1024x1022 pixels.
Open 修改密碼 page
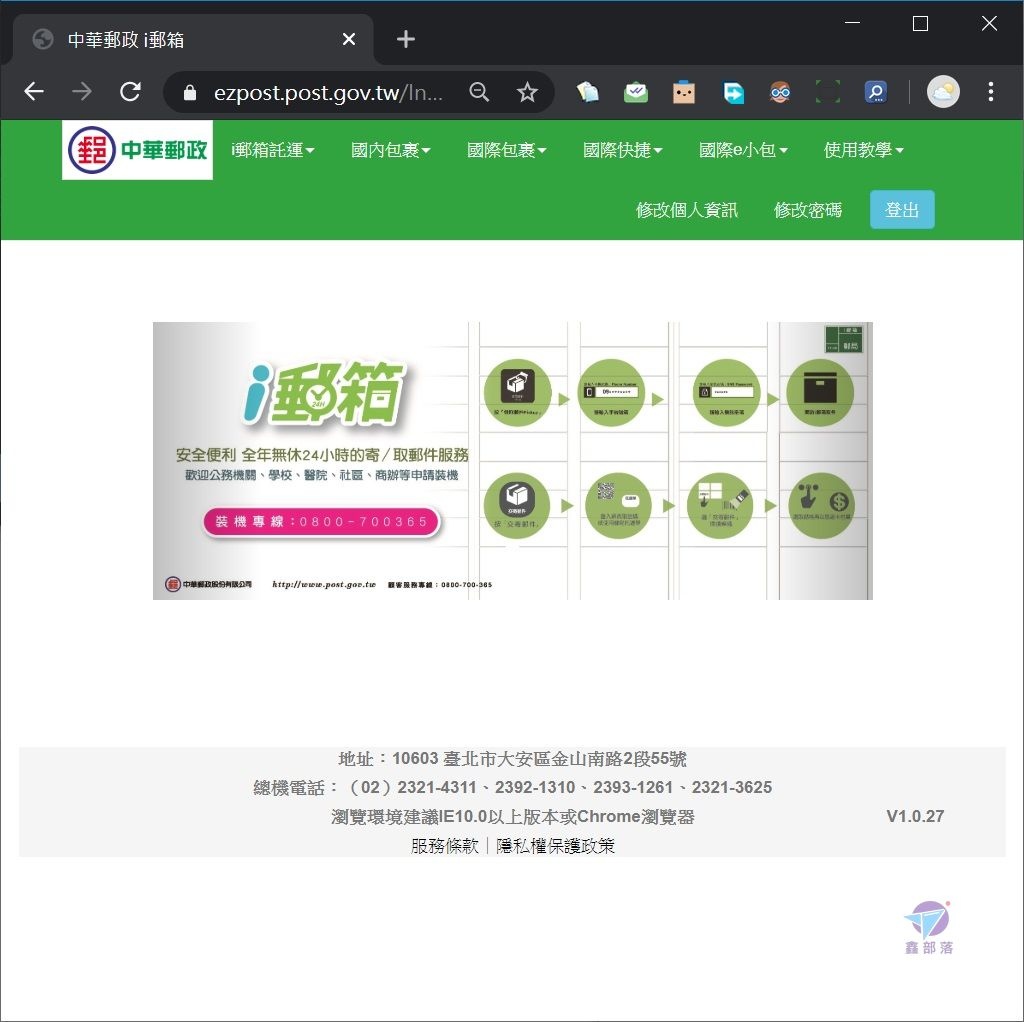click(808, 210)
